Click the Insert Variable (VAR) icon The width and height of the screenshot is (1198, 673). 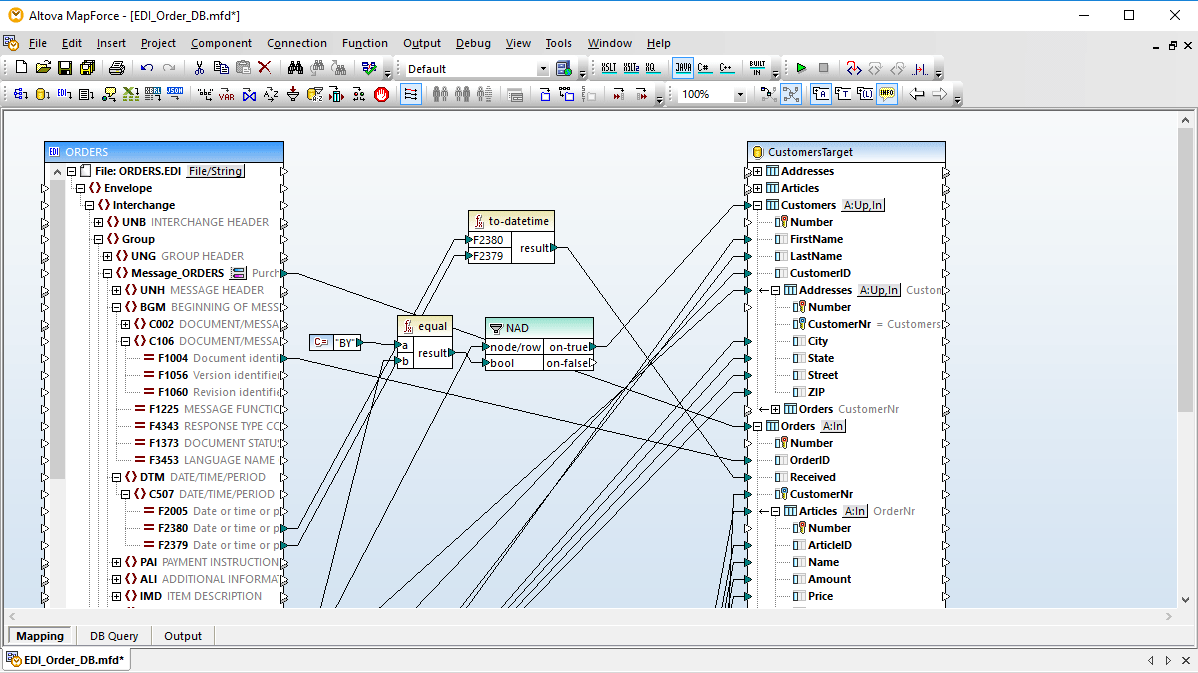(x=227, y=94)
